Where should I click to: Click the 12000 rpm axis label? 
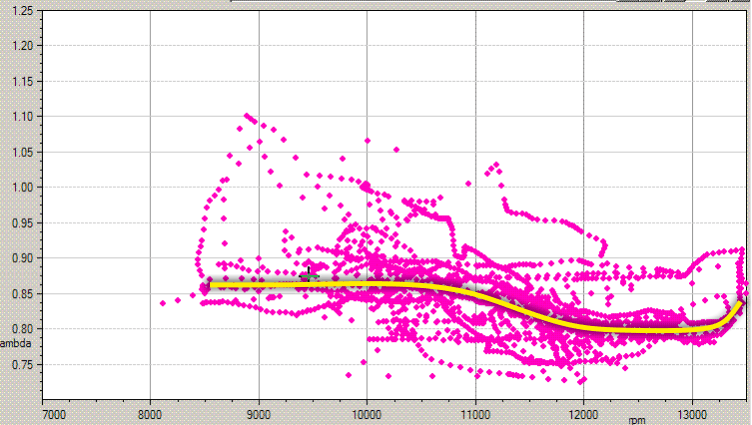(x=584, y=414)
